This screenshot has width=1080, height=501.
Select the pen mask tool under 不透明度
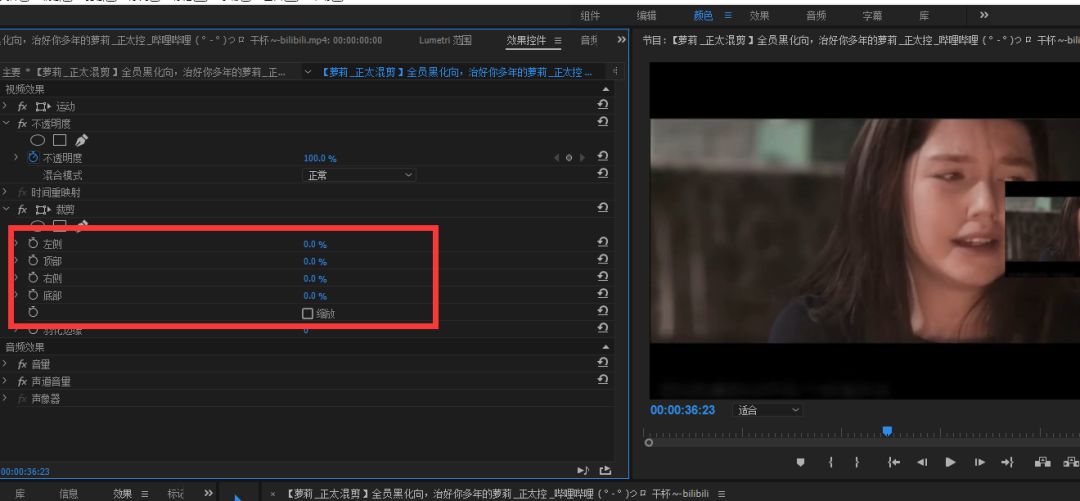81,141
